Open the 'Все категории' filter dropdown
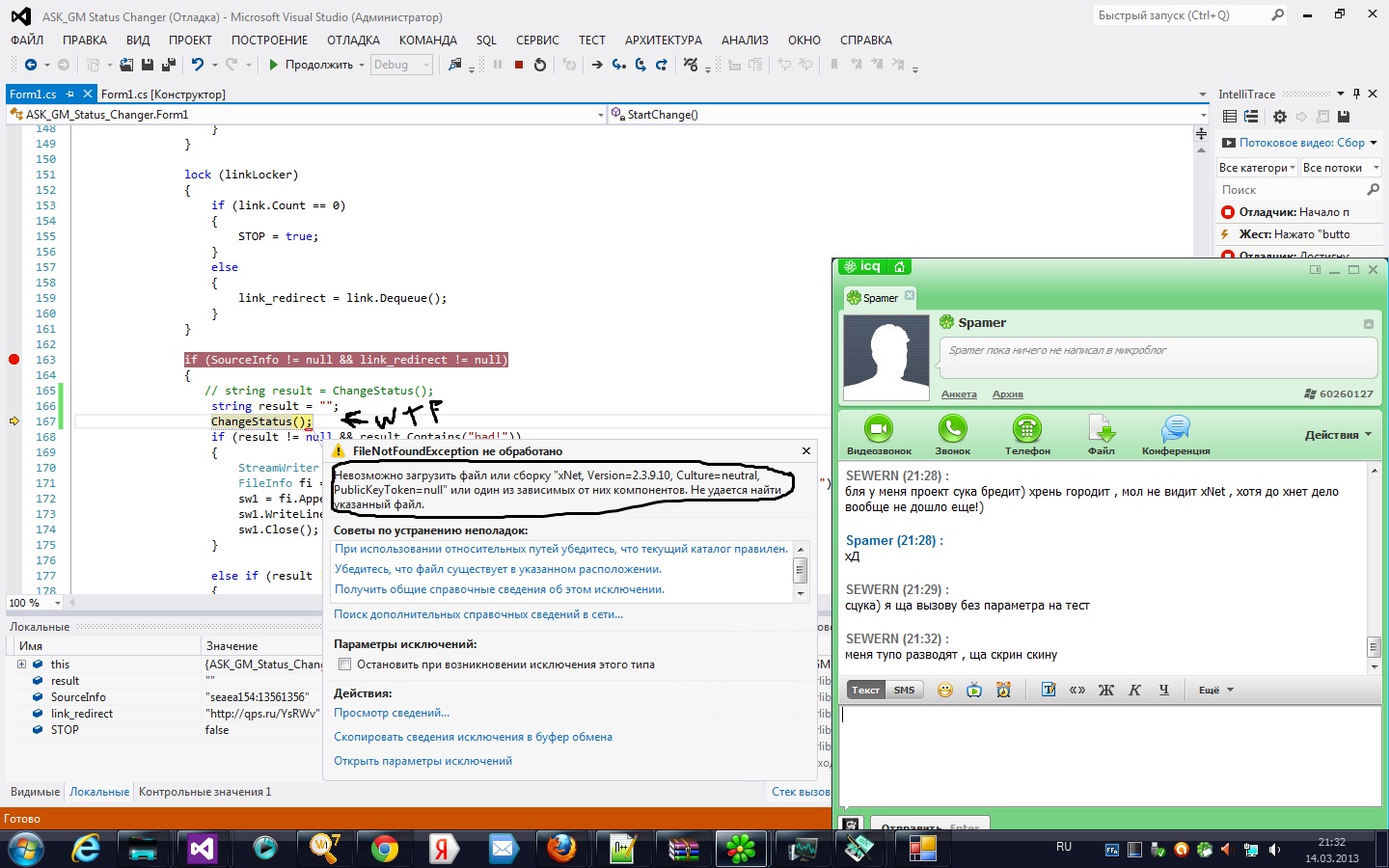Viewport: 1389px width, 868px height. pos(1258,168)
